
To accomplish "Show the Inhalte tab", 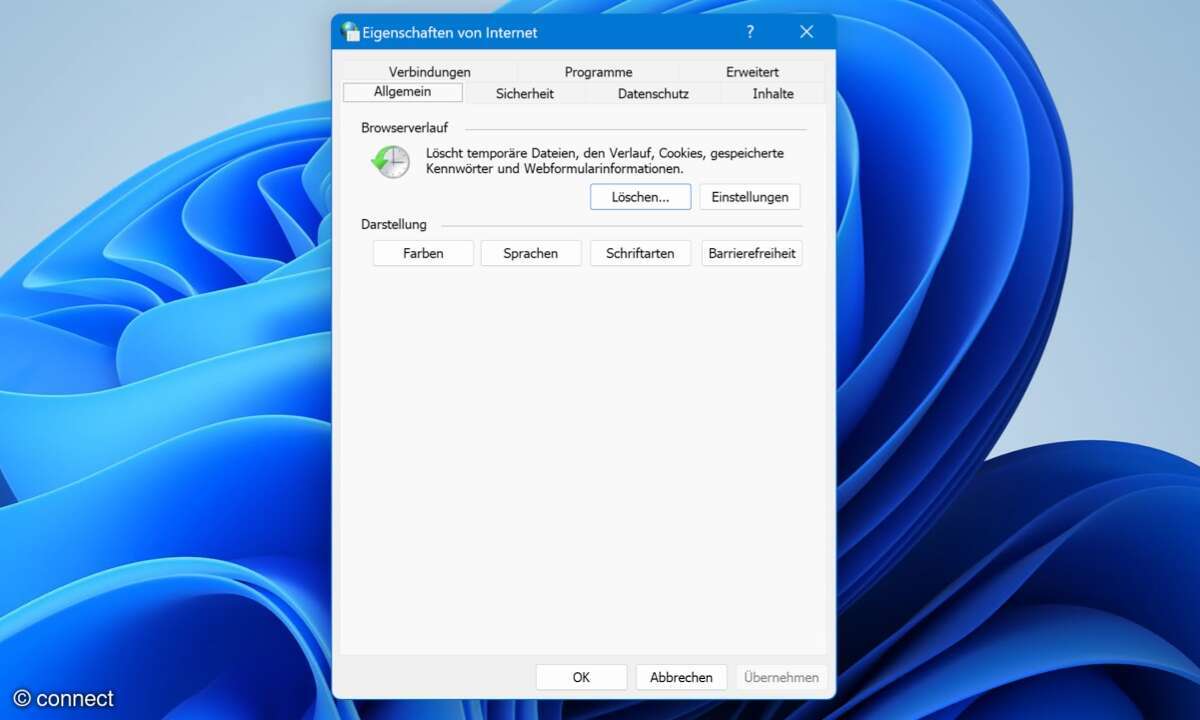I will pos(773,93).
